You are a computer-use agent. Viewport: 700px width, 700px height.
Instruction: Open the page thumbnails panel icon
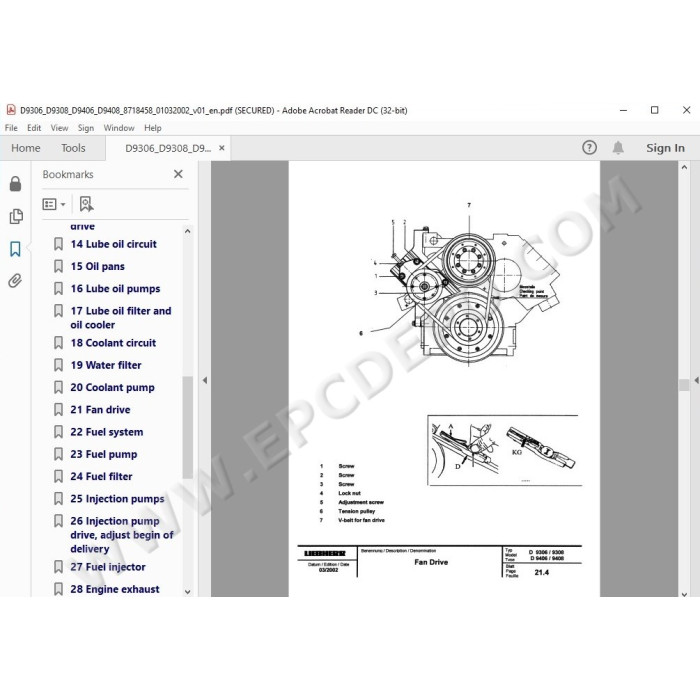pyautogui.click(x=16, y=216)
